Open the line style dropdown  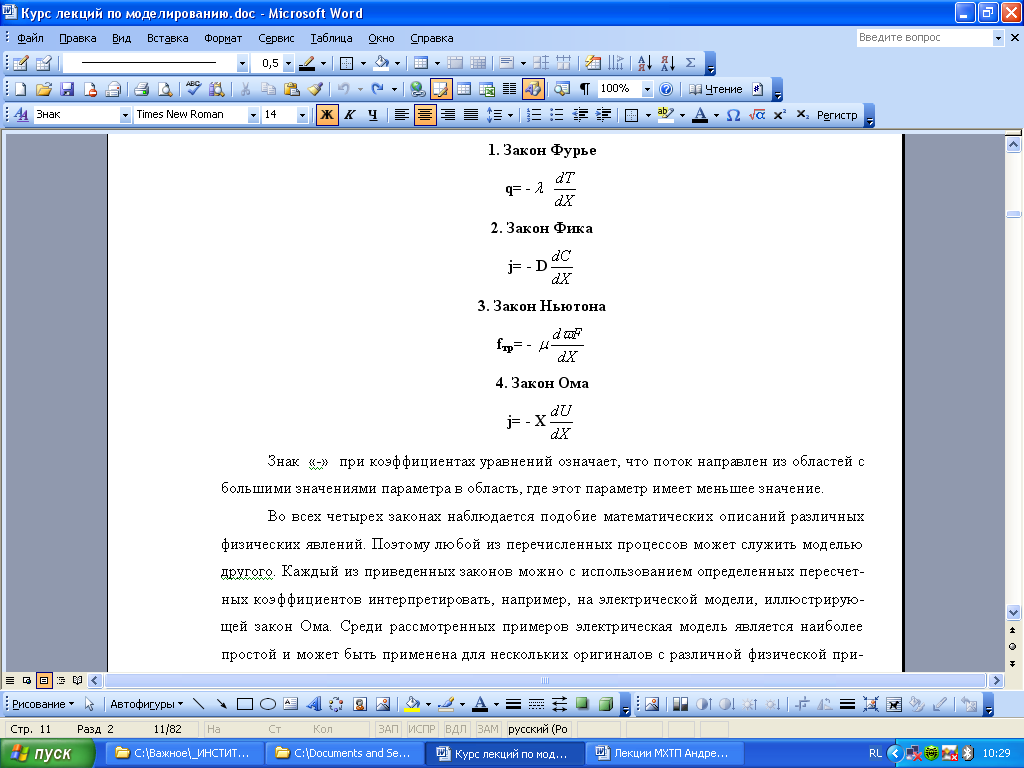pos(242,63)
